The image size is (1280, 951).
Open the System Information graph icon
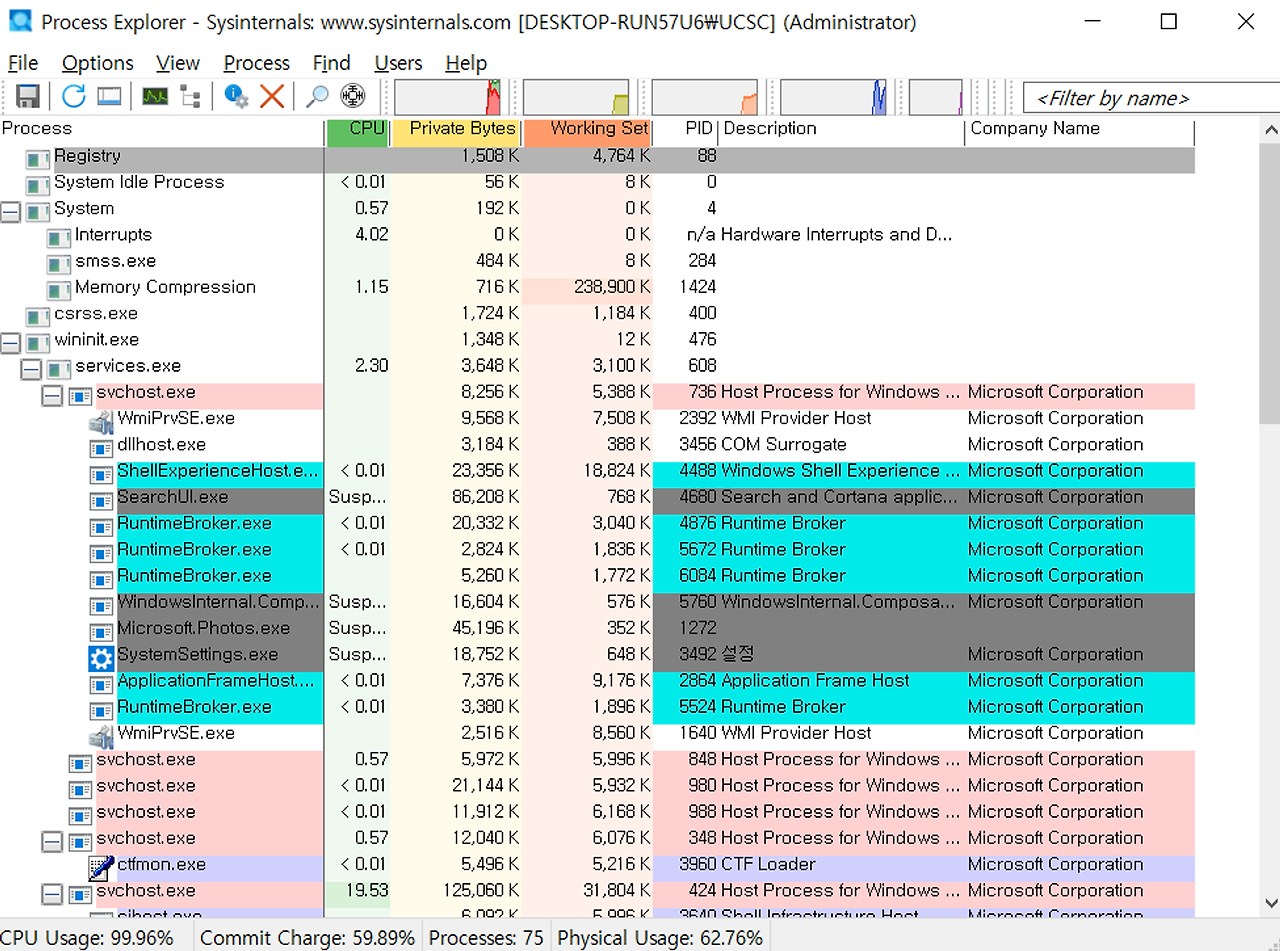155,97
